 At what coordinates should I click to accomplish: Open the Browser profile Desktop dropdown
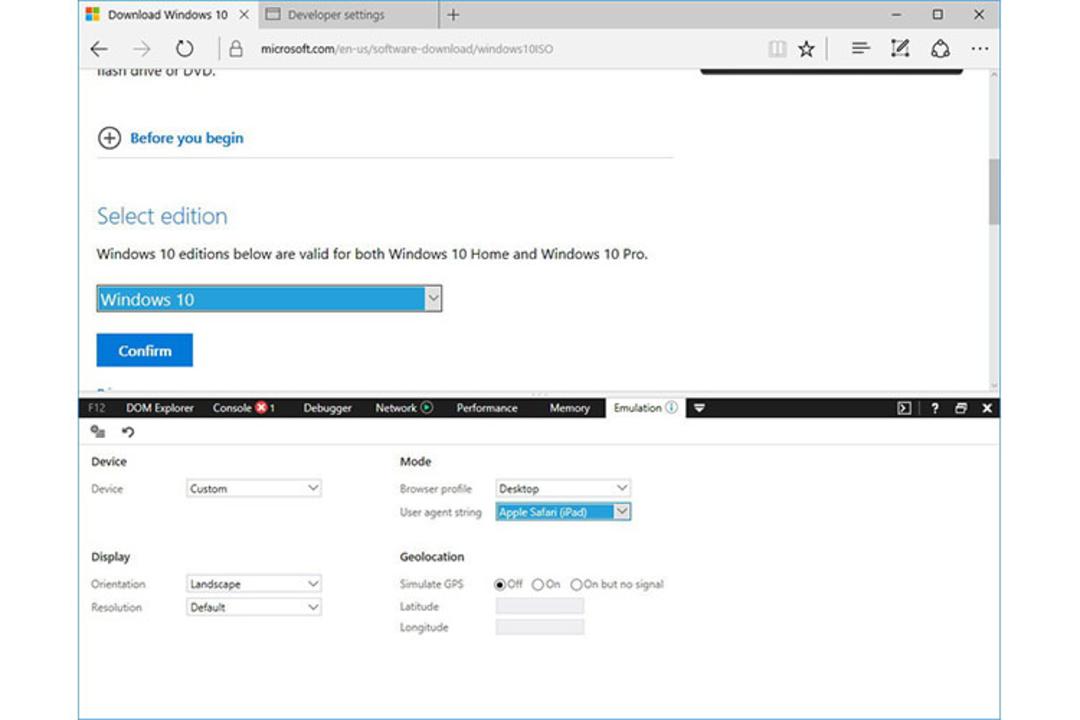[563, 488]
